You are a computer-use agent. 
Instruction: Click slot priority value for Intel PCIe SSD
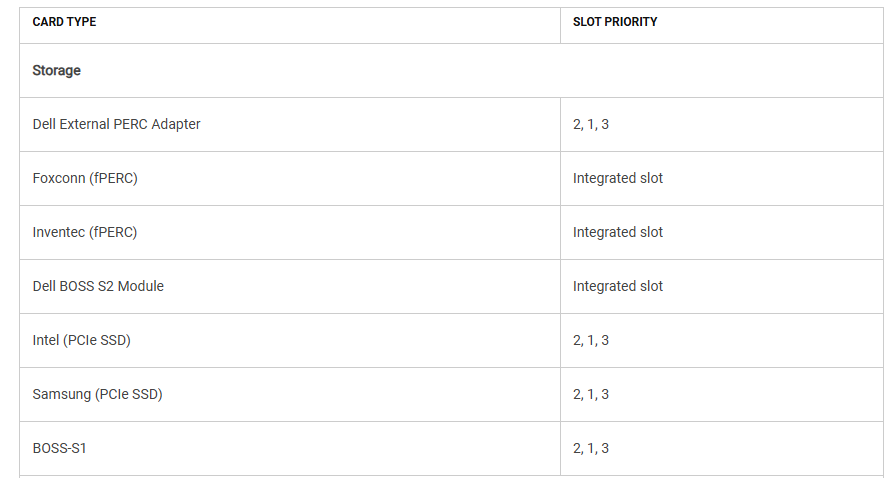coord(591,341)
